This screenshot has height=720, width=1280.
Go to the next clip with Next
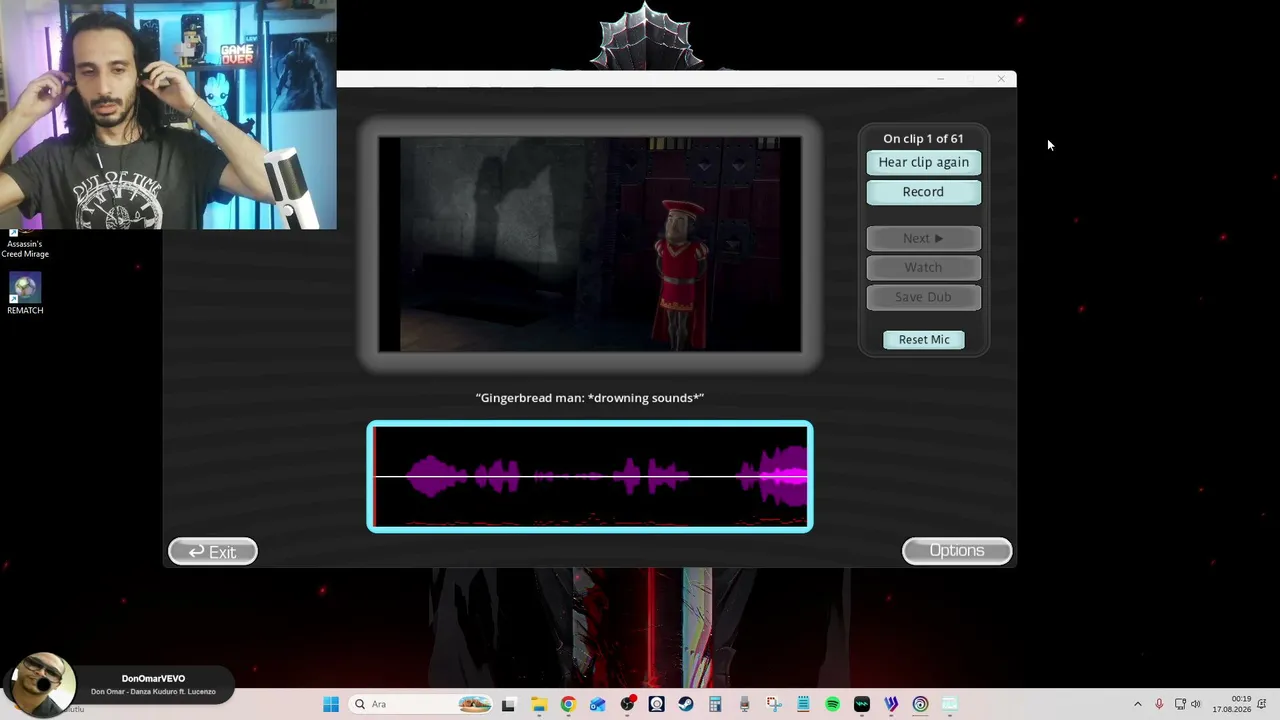tap(923, 238)
